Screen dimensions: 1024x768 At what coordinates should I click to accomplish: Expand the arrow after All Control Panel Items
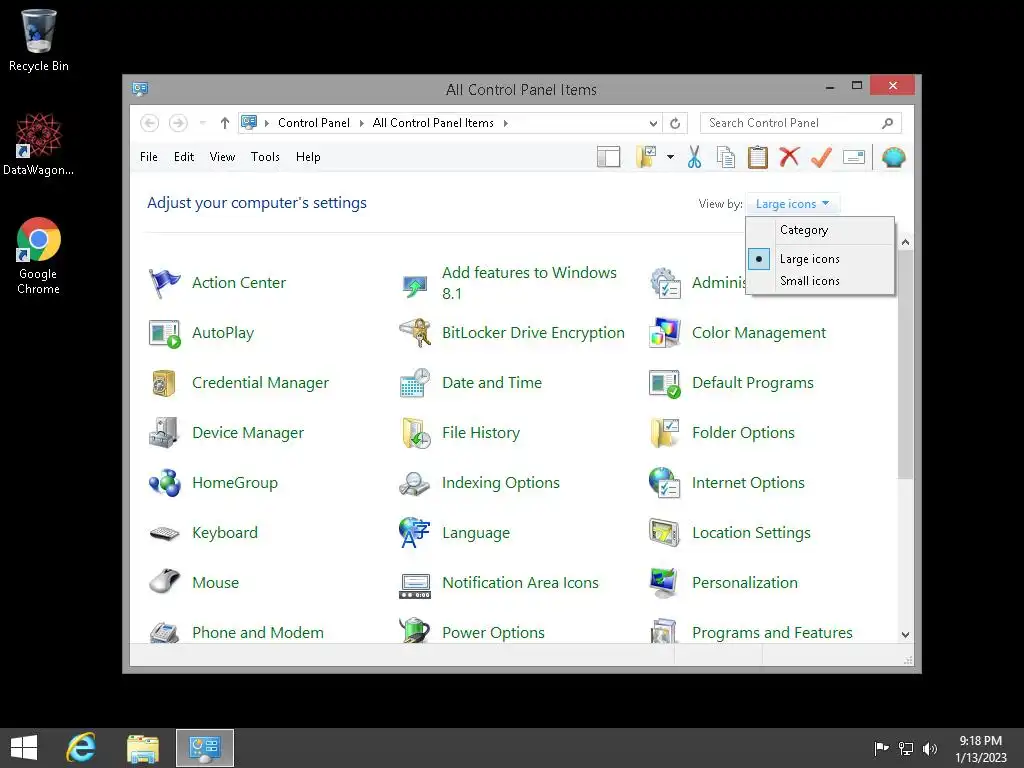point(505,123)
